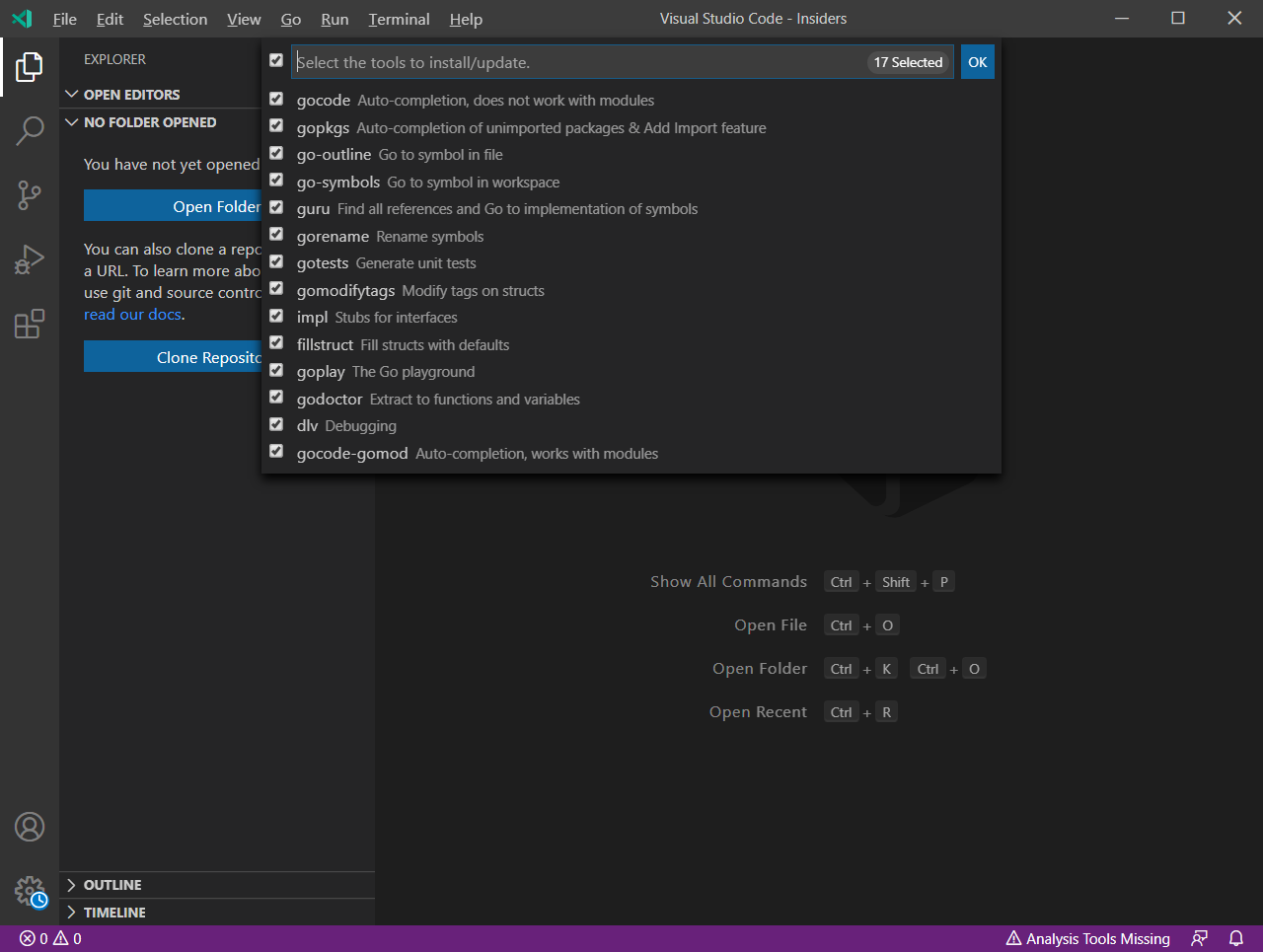Image resolution: width=1263 pixels, height=952 pixels.
Task: Open the Run menu
Action: click(334, 19)
